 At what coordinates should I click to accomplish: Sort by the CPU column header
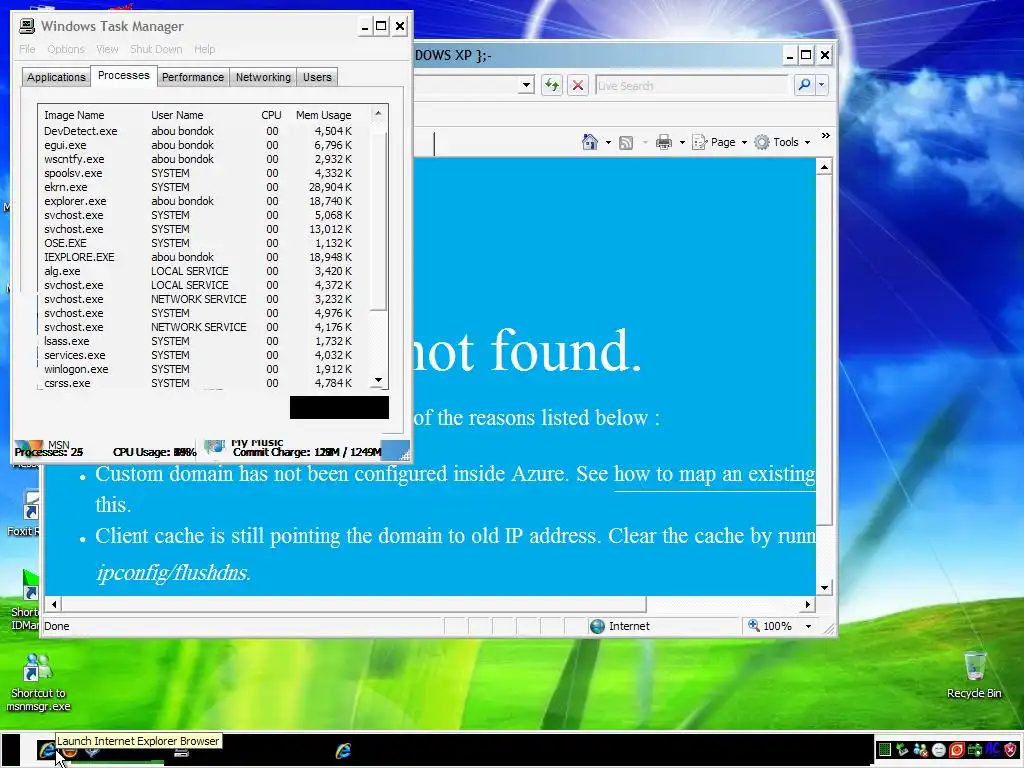coord(272,115)
